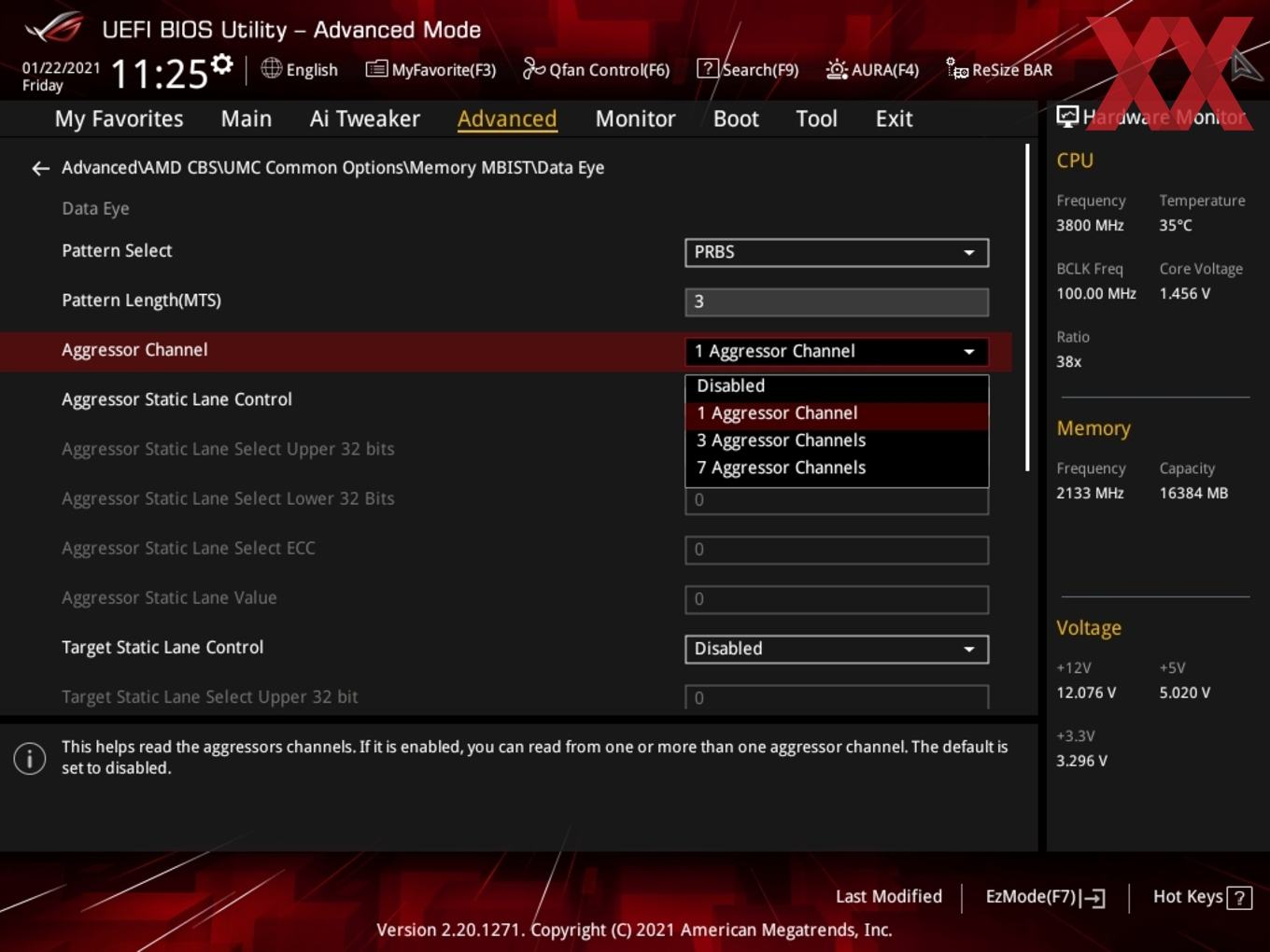The width and height of the screenshot is (1270, 952).
Task: Choose 3 Aggressor Channels option
Action: click(x=837, y=441)
